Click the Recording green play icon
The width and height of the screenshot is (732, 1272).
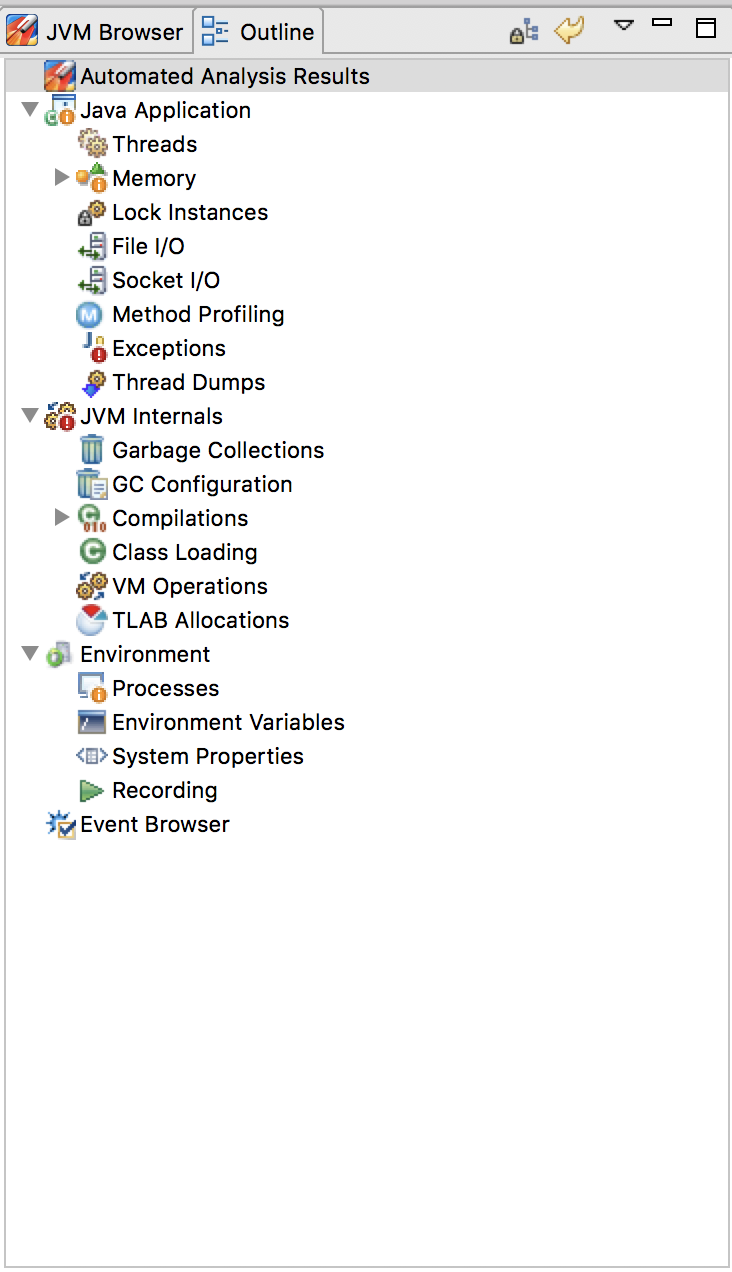tap(92, 790)
